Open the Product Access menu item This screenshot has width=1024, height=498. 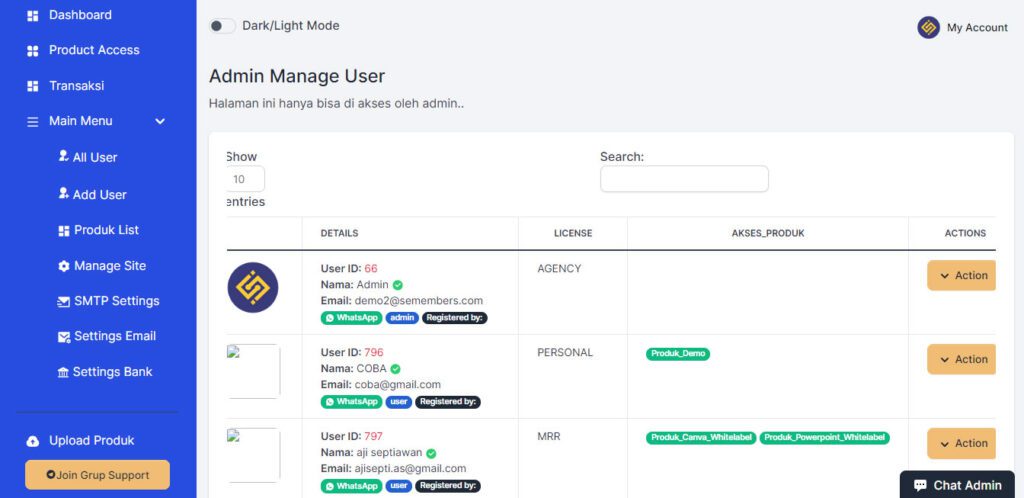[x=94, y=50]
